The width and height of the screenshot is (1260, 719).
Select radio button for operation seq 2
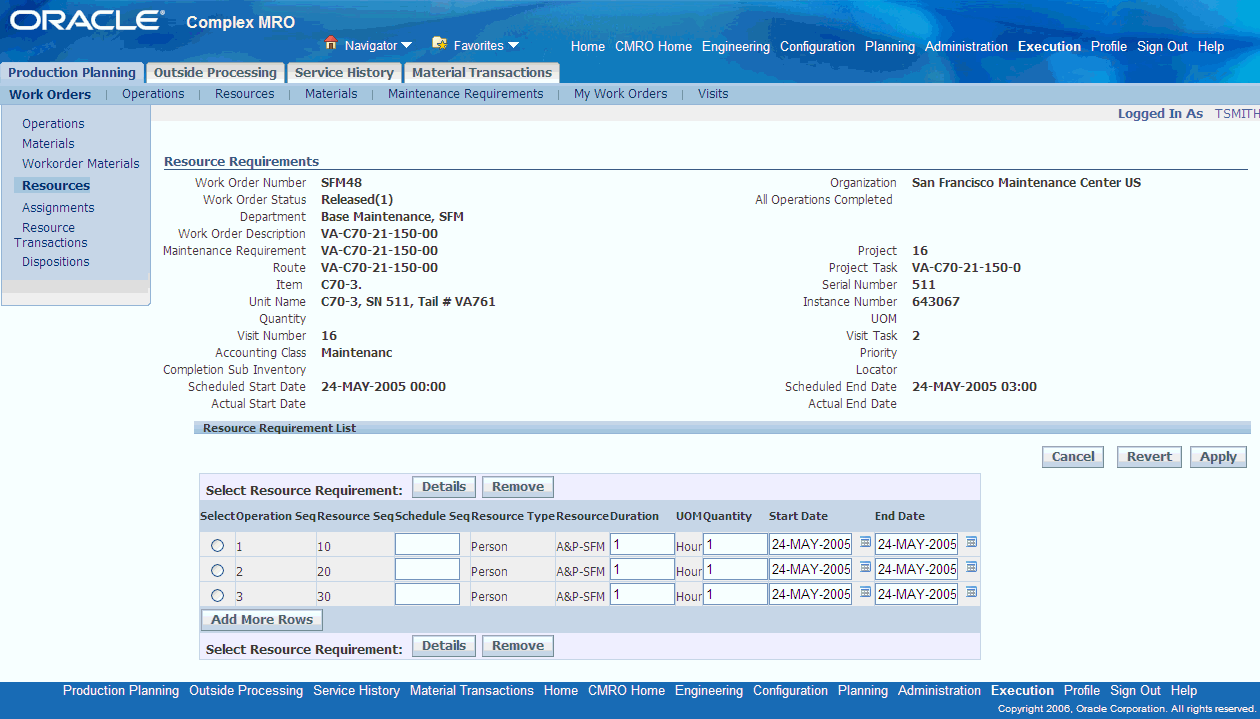coord(218,570)
